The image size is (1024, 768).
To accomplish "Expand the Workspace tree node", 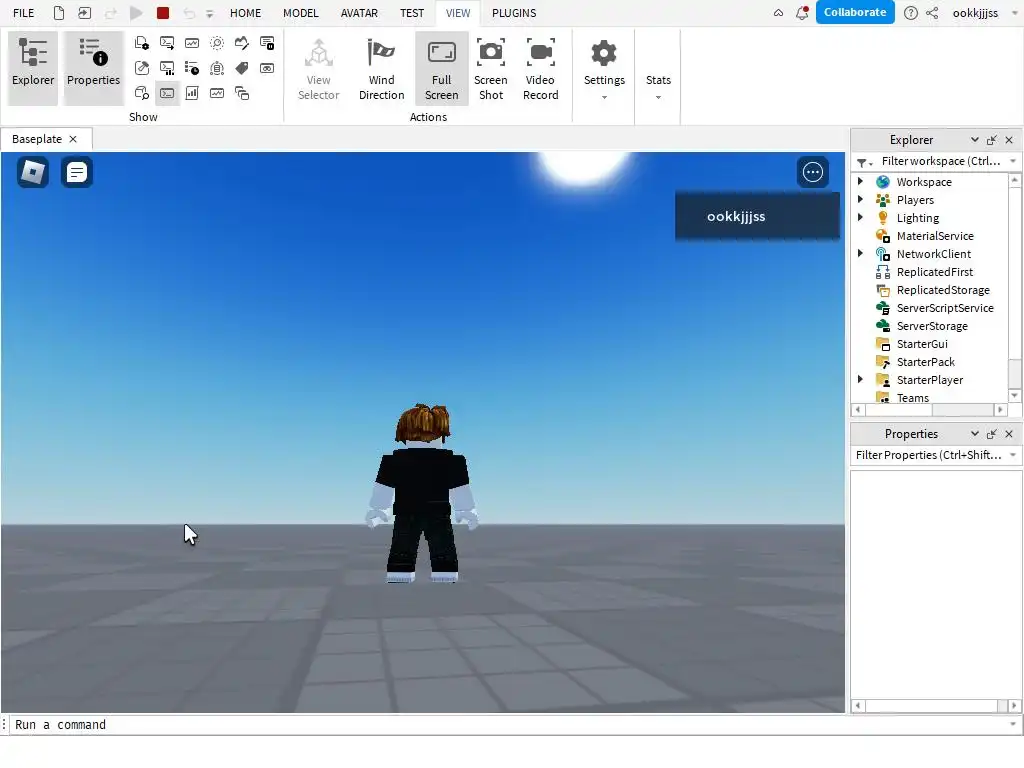I will [x=860, y=182].
